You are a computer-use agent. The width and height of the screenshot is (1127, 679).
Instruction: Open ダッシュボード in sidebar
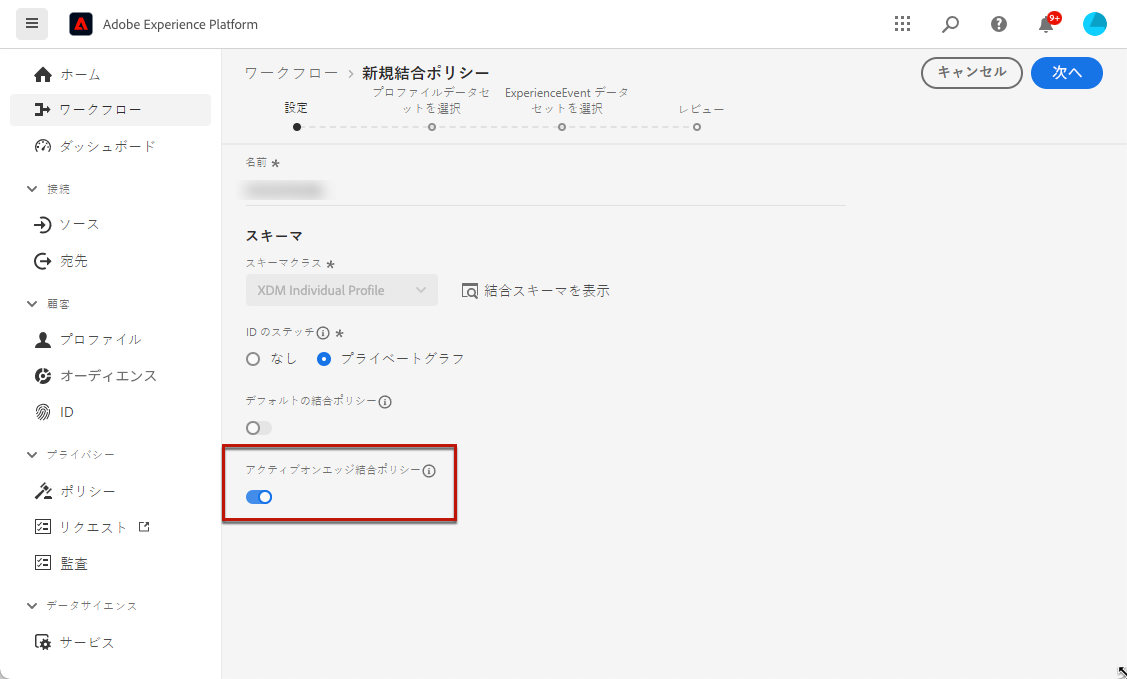(x=111, y=146)
